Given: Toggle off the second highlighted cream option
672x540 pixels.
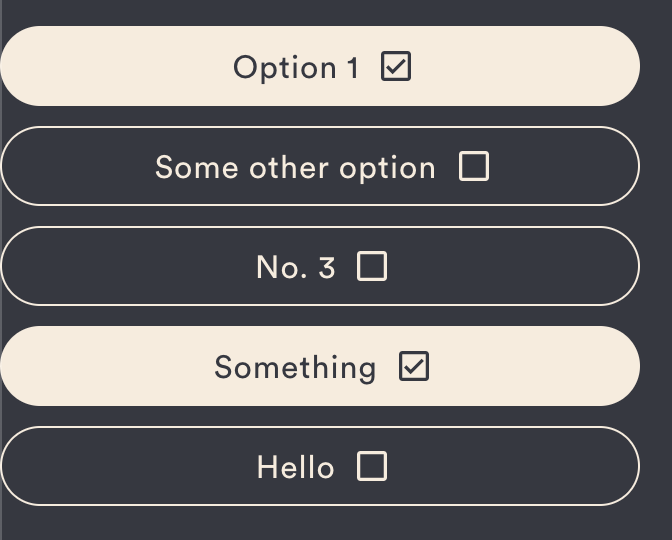Looking at the screenshot, I should [x=413, y=367].
